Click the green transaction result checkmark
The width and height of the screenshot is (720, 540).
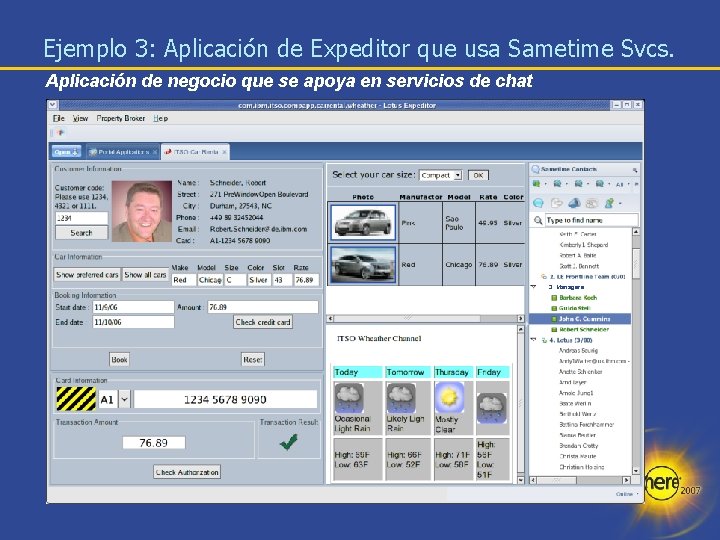coord(289,442)
